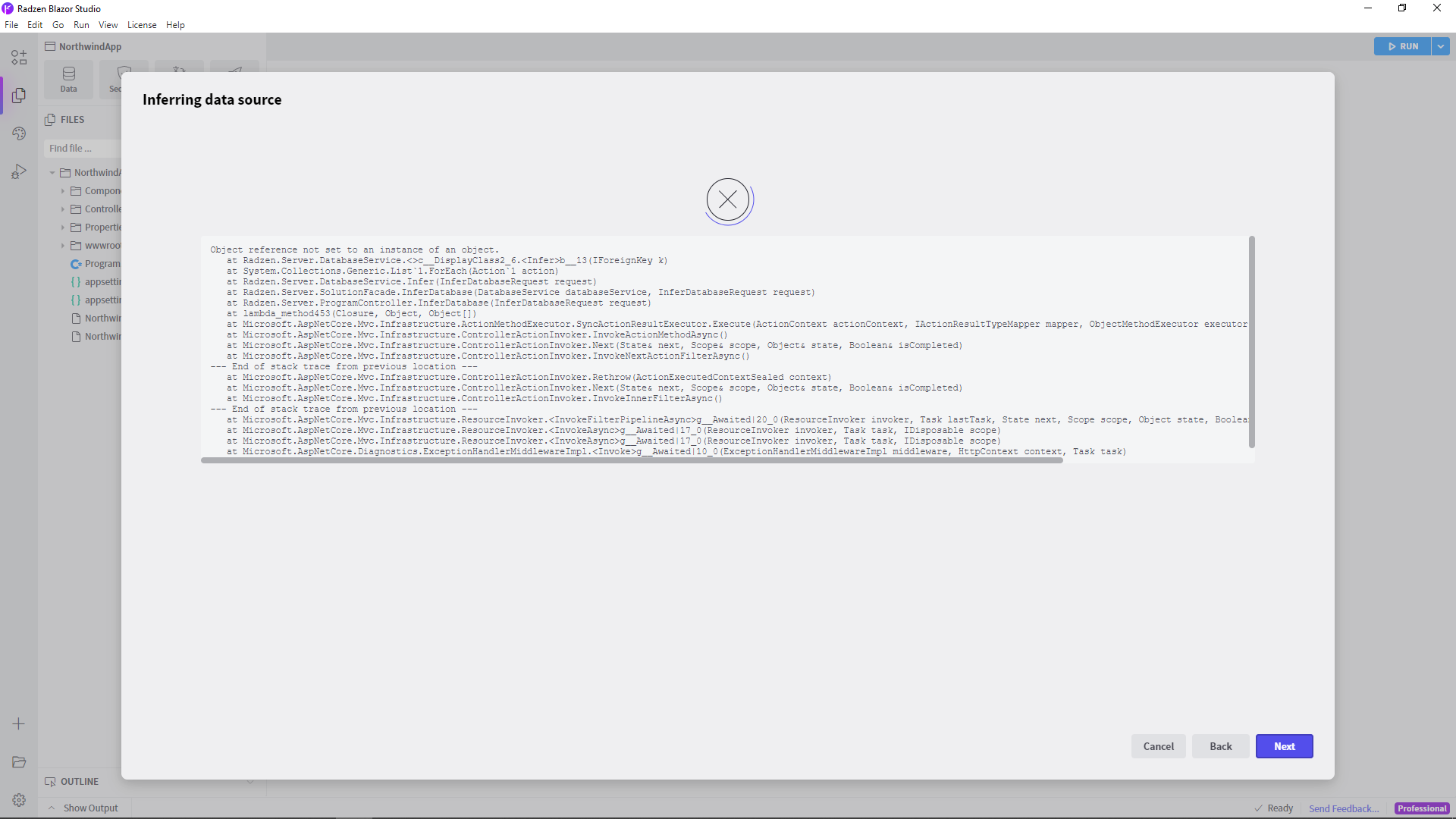Screen dimensions: 1456x819
Task: Open the RUN dropdown arrow
Action: coord(1439,46)
